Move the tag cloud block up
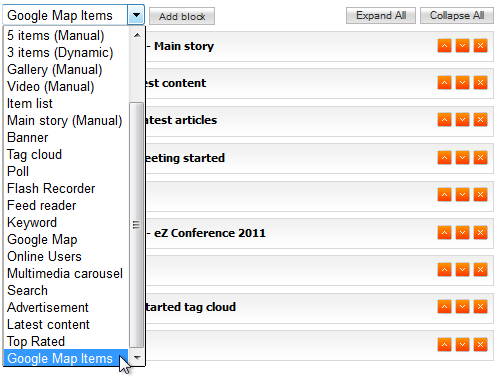The height and width of the screenshot is (377, 498). point(444,306)
